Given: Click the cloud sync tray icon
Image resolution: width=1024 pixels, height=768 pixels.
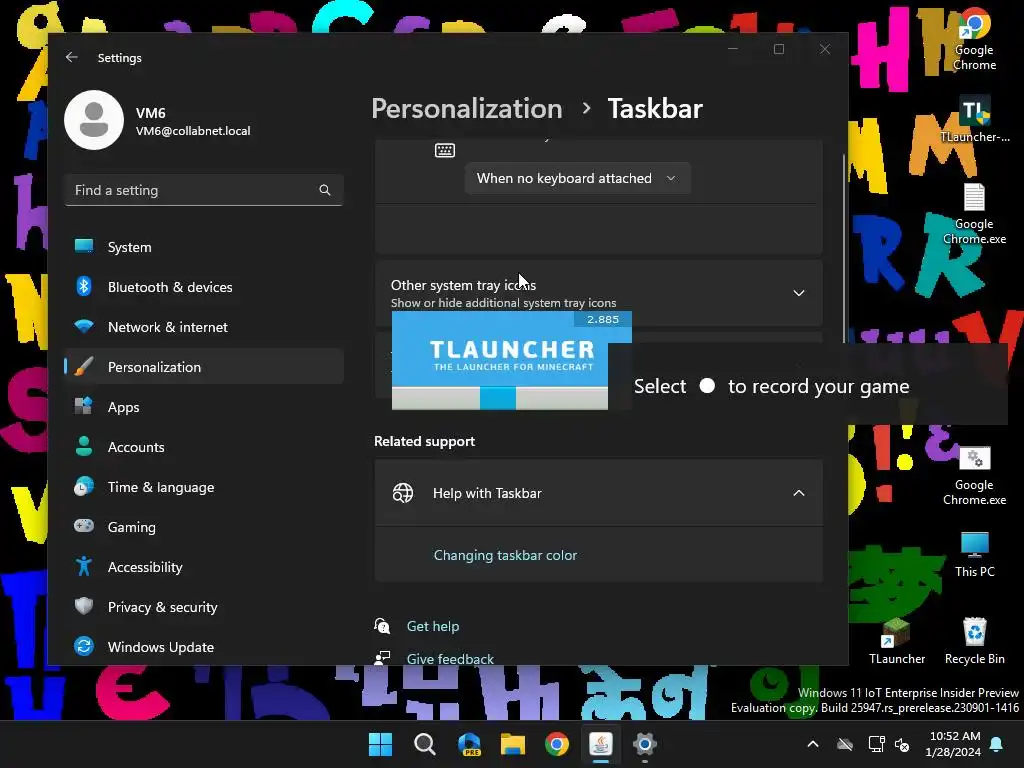Looking at the screenshot, I should (845, 744).
